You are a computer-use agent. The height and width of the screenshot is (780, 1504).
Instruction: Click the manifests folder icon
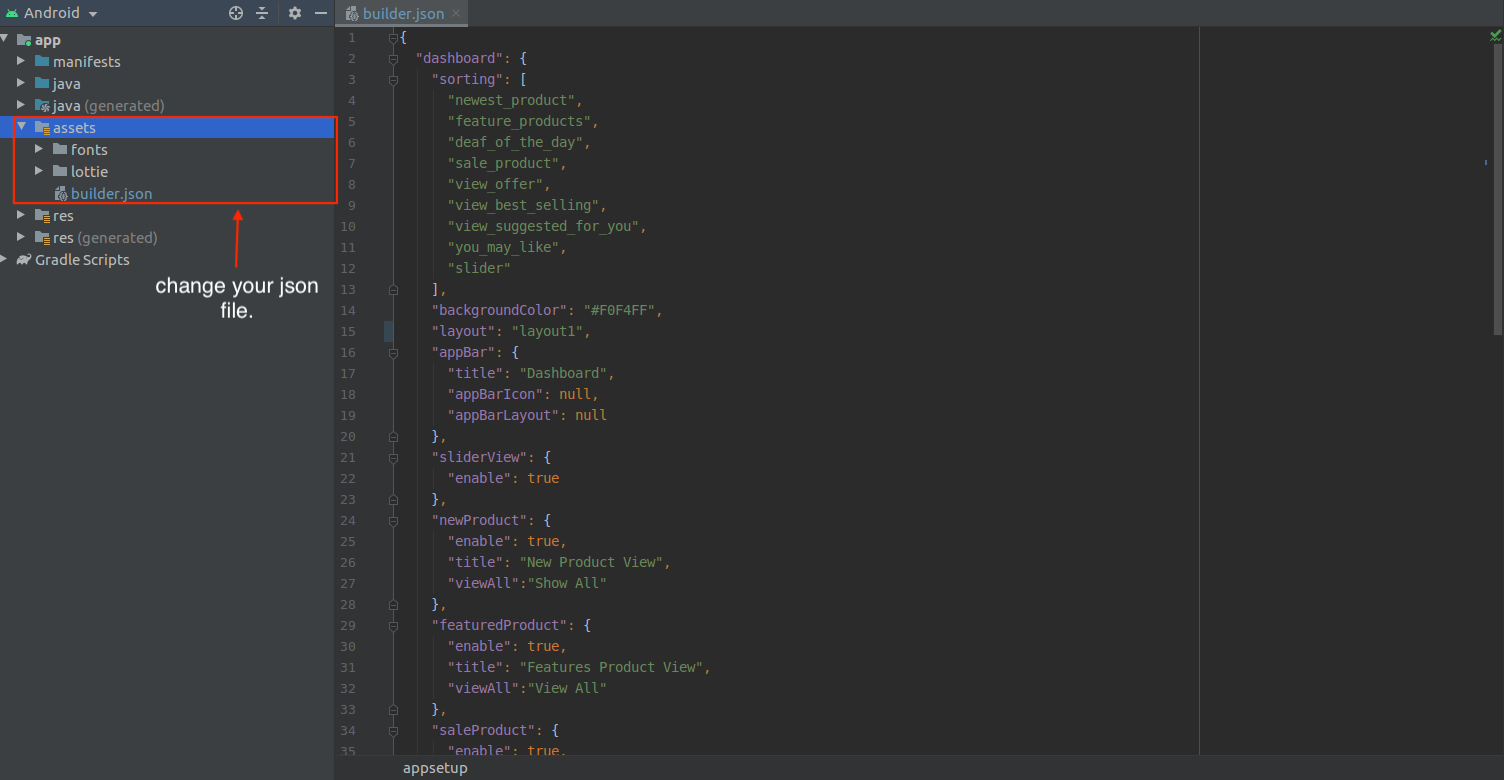[x=42, y=62]
